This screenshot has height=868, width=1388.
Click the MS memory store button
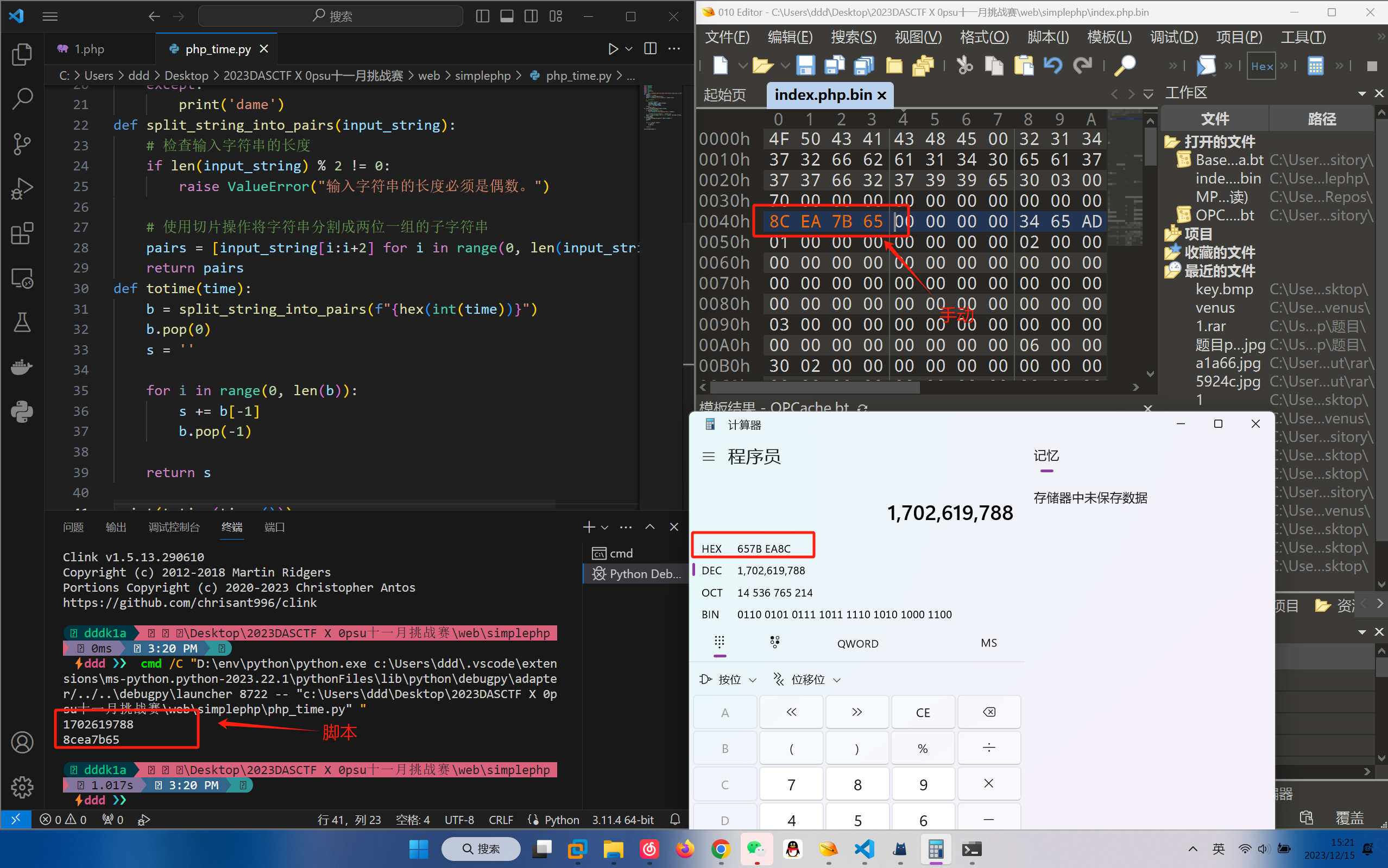(x=988, y=643)
